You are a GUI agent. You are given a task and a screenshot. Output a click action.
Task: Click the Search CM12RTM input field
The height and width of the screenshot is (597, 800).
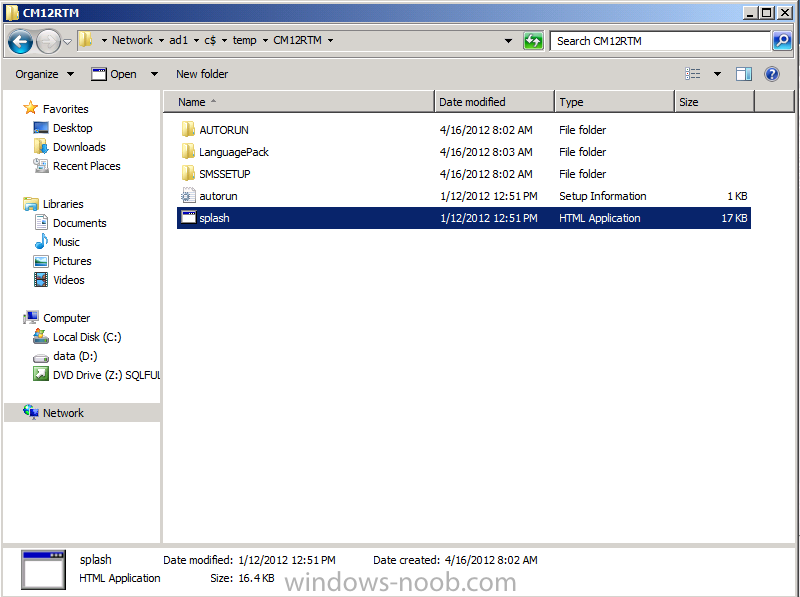pos(660,41)
